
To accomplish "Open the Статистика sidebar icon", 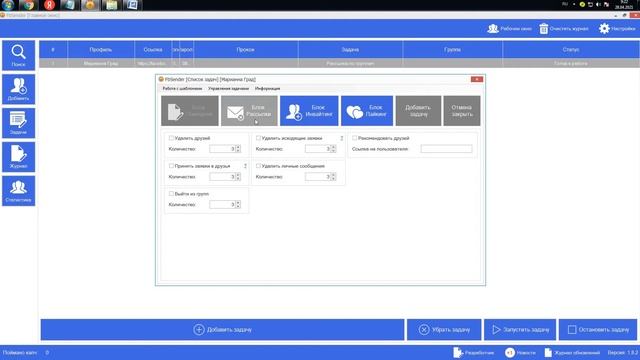I will pyautogui.click(x=18, y=191).
